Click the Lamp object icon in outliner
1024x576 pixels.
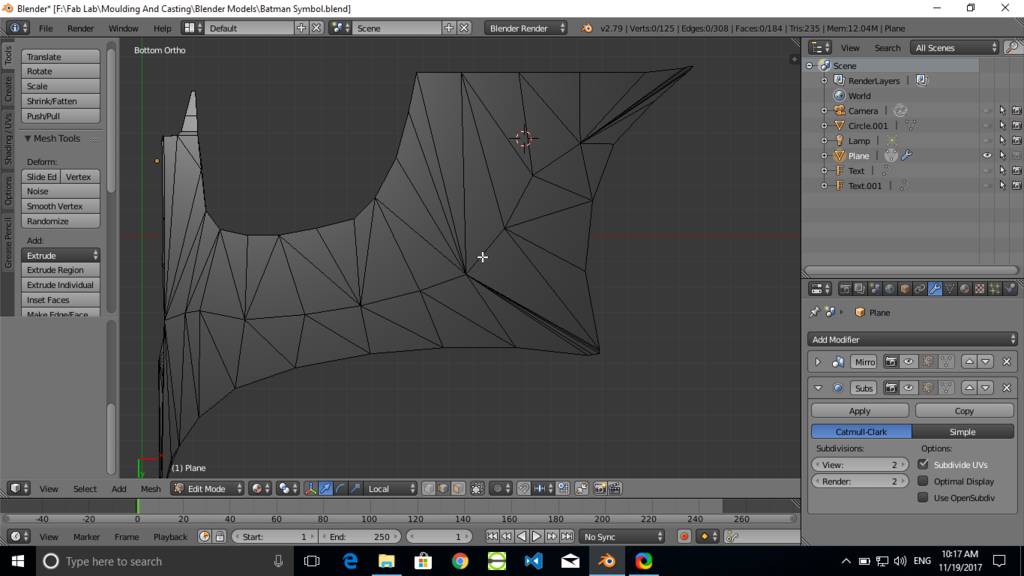839,141
